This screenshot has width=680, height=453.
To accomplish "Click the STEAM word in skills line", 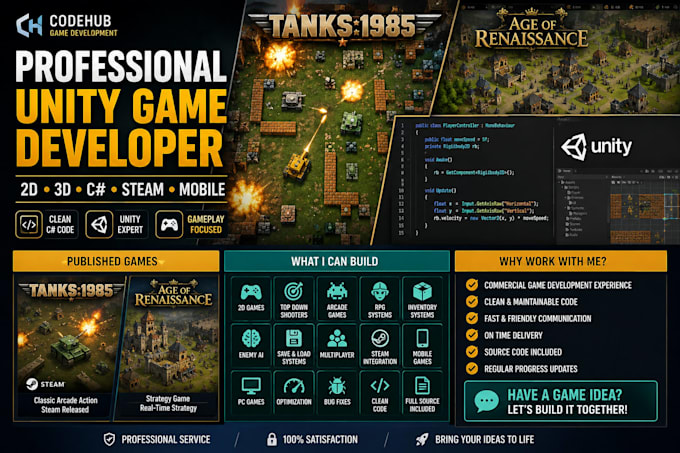I will tap(143, 189).
